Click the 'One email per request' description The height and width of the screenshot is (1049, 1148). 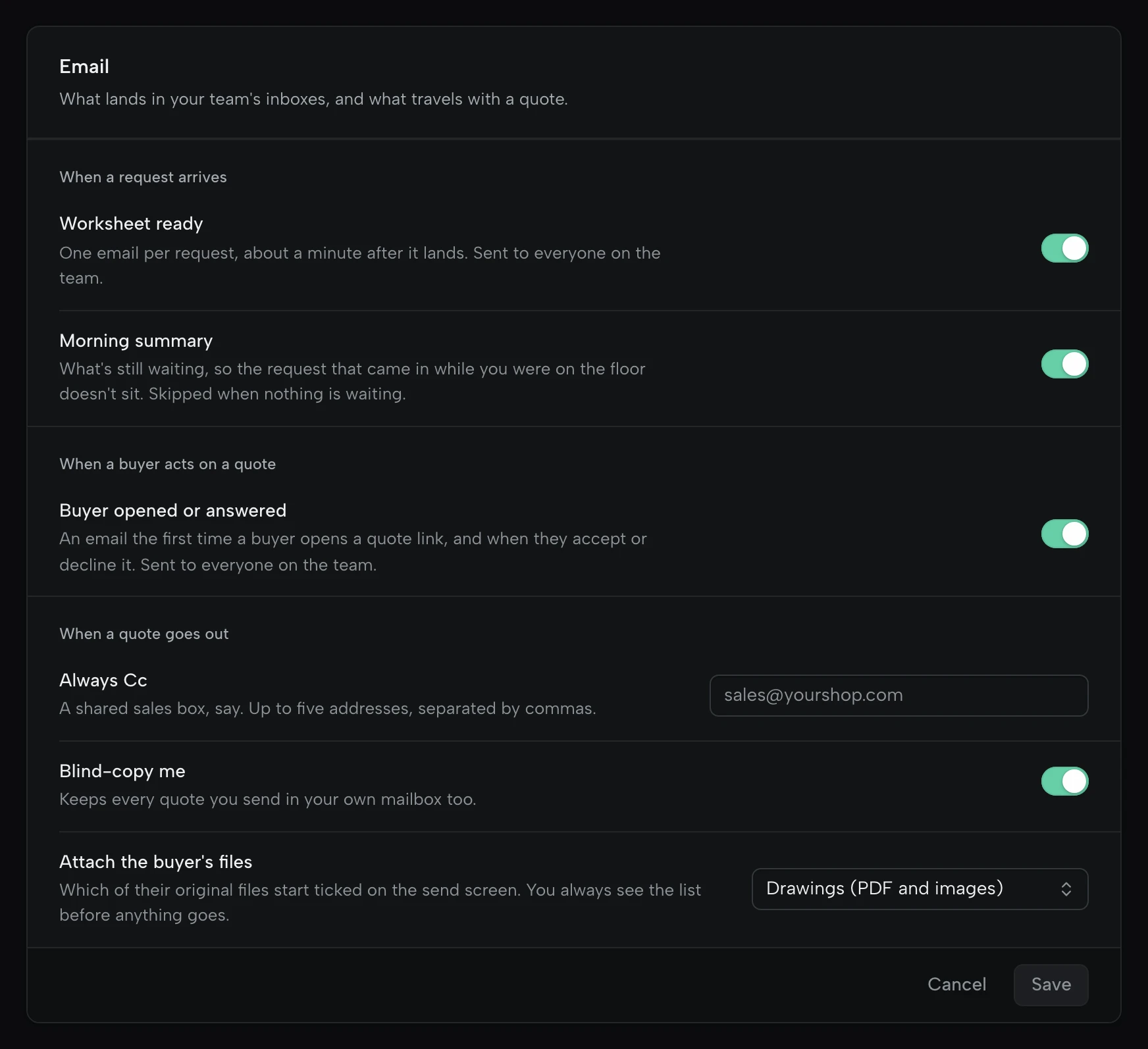(360, 265)
